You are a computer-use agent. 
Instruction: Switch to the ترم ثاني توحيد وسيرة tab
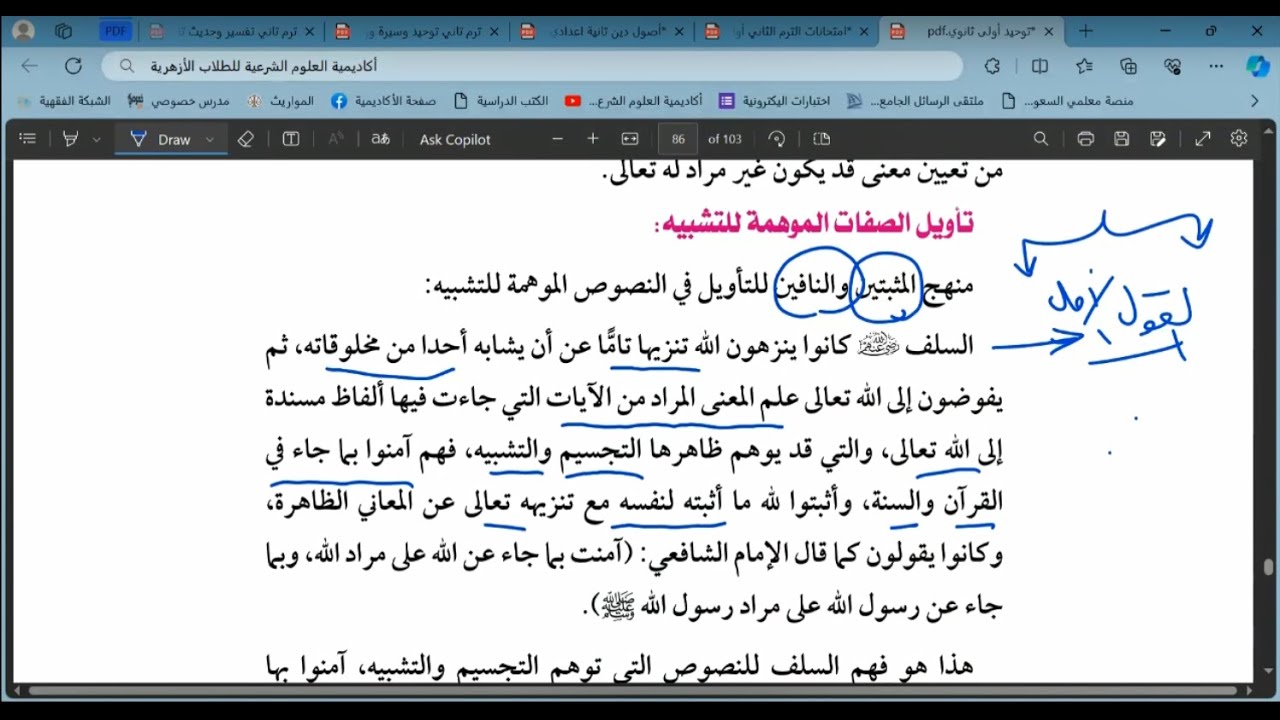click(x=416, y=31)
